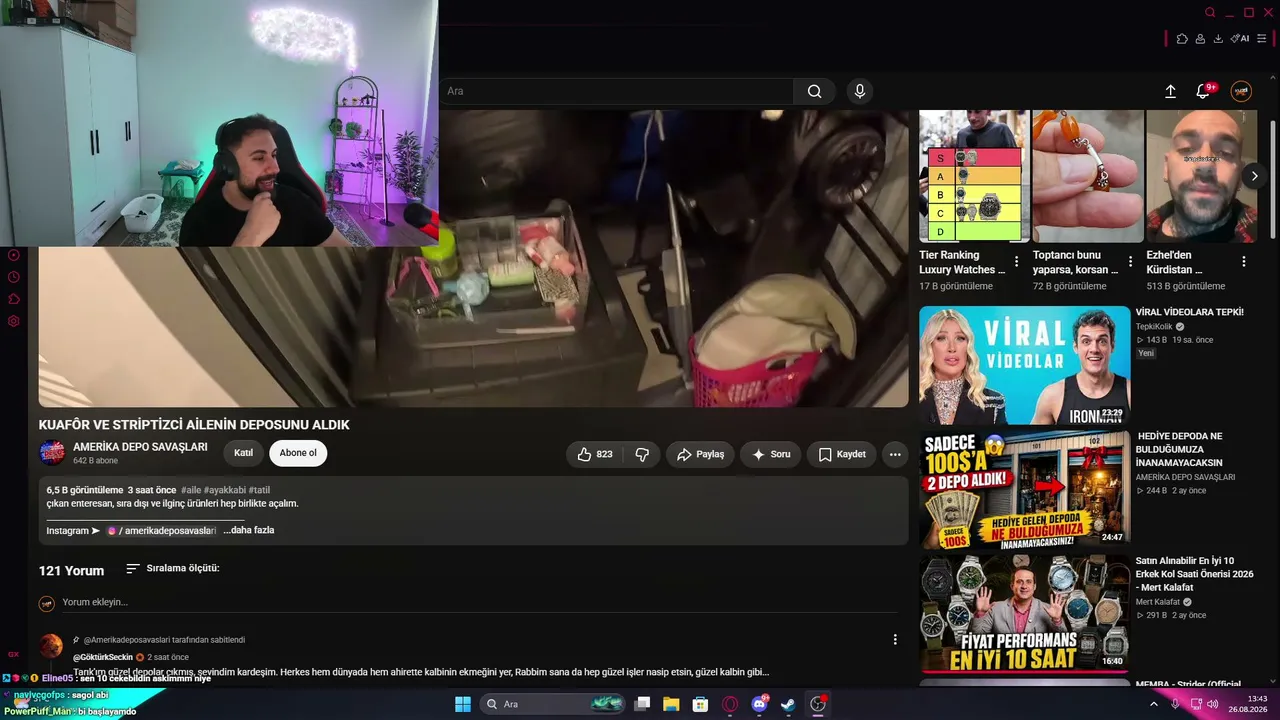Open File Explorer from the taskbar
Viewport: 1280px width, 720px height.
coord(672,704)
